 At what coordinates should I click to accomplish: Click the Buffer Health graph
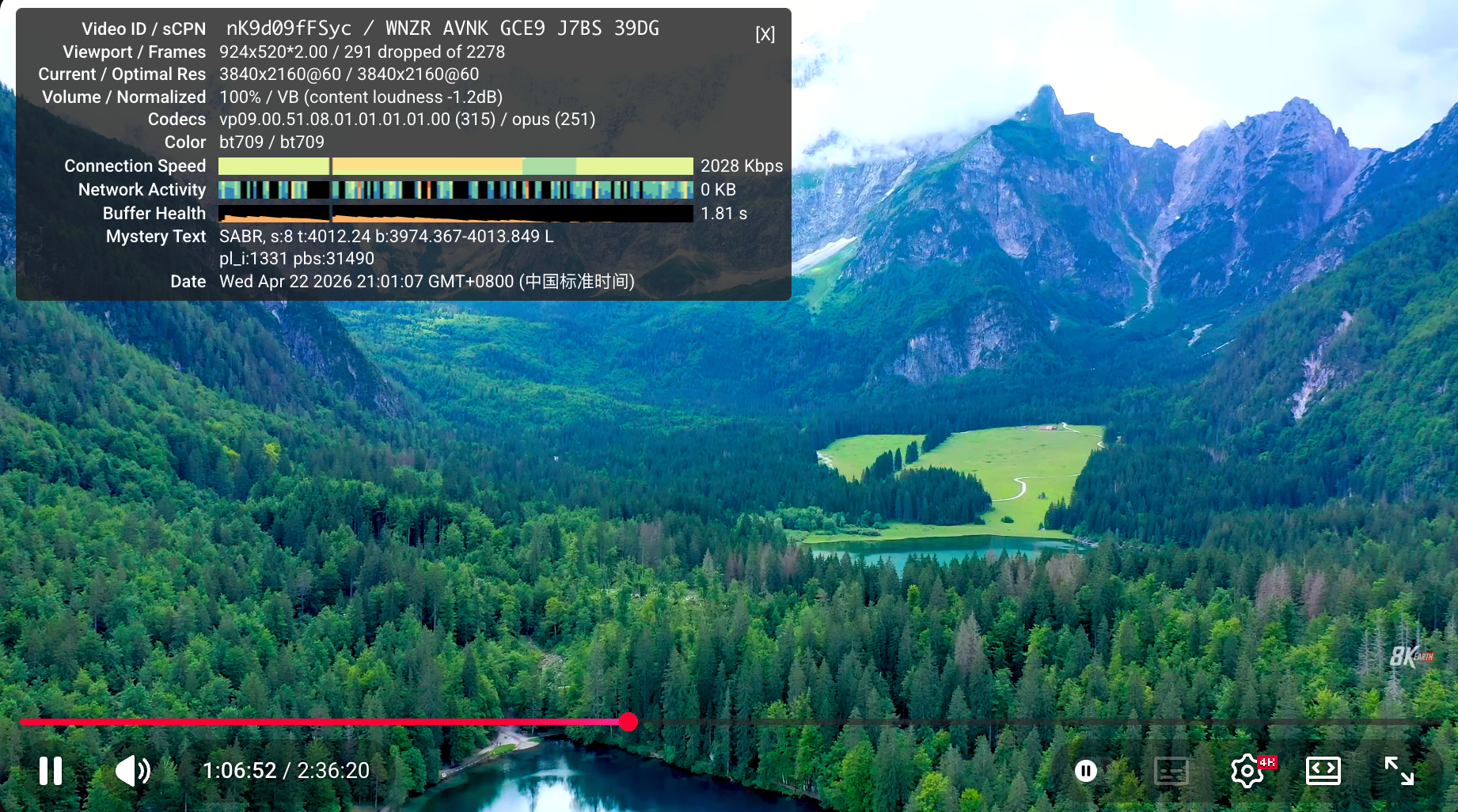tap(455, 214)
